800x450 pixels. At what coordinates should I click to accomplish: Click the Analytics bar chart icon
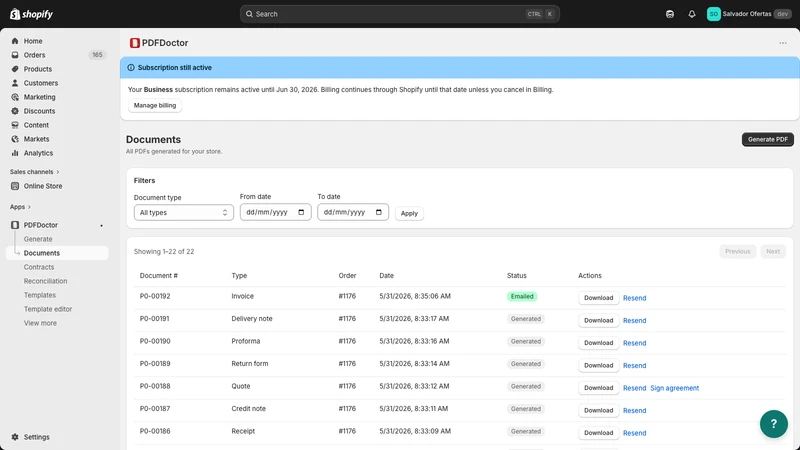(15, 153)
